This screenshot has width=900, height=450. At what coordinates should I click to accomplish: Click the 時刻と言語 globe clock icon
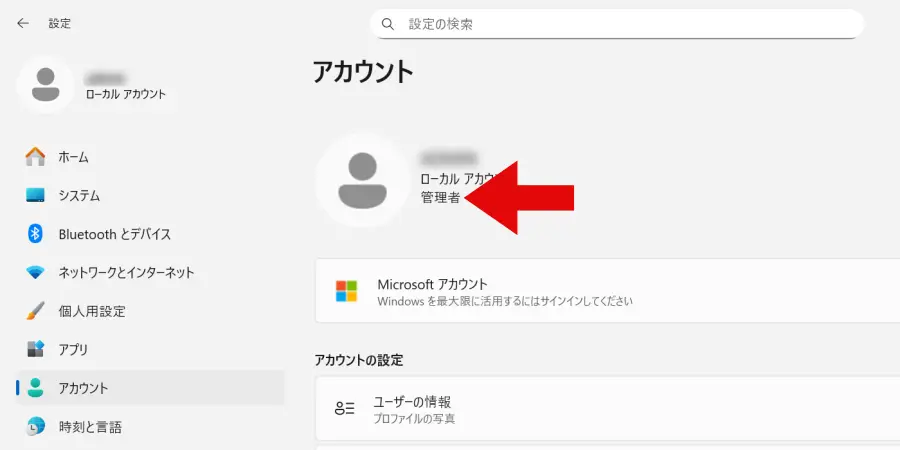click(35, 426)
